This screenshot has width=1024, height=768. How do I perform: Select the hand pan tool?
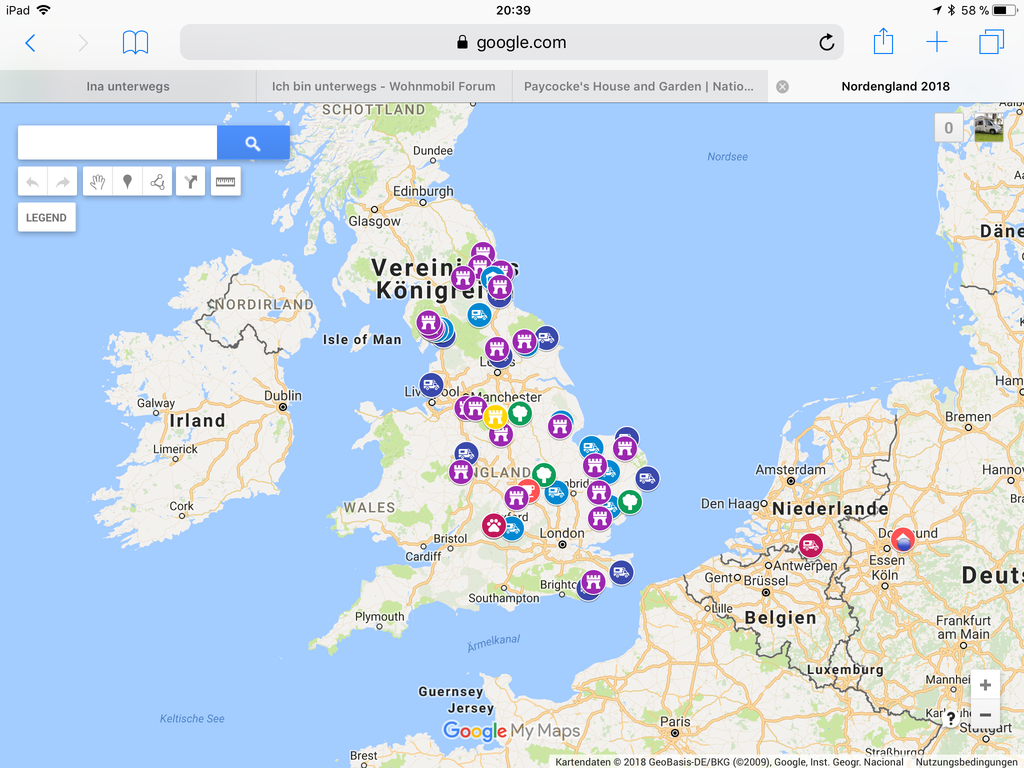98,182
